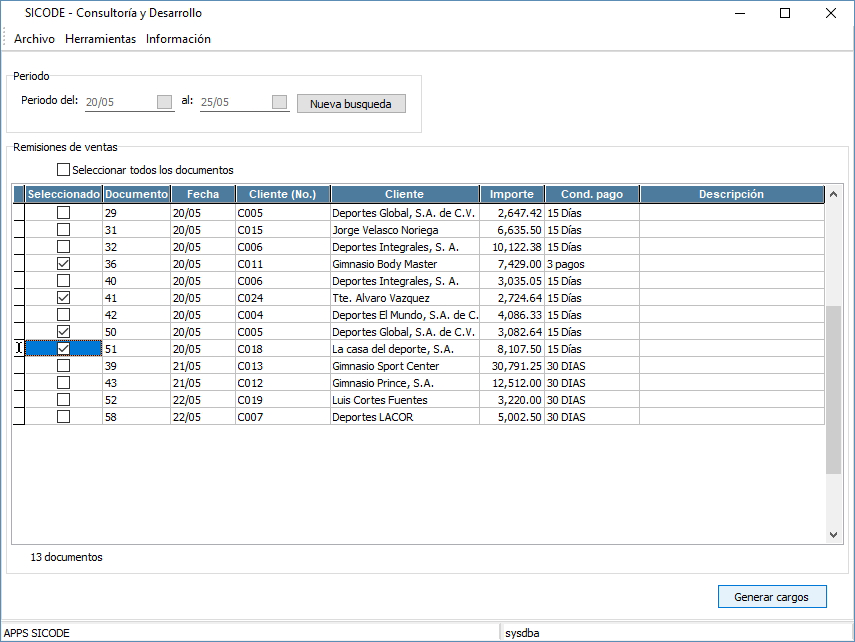
Task: Sort by the Importe column header
Action: point(512,194)
